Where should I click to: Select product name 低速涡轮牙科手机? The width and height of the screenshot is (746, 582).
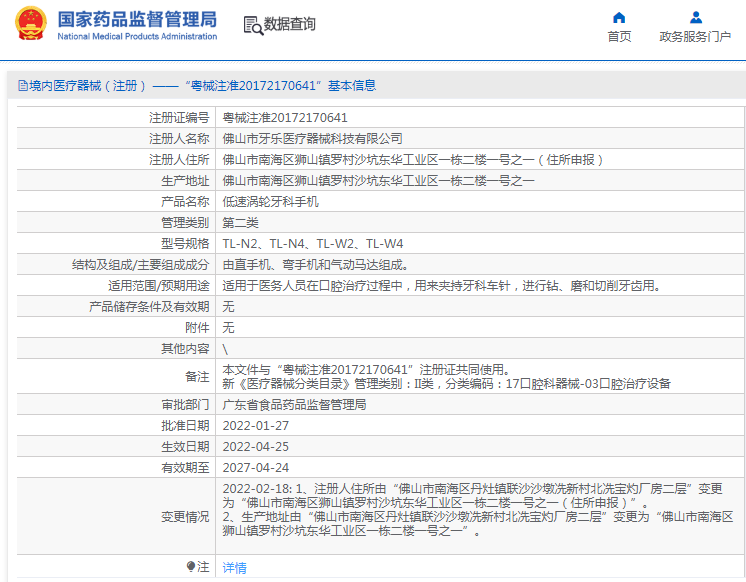[x=270, y=202]
